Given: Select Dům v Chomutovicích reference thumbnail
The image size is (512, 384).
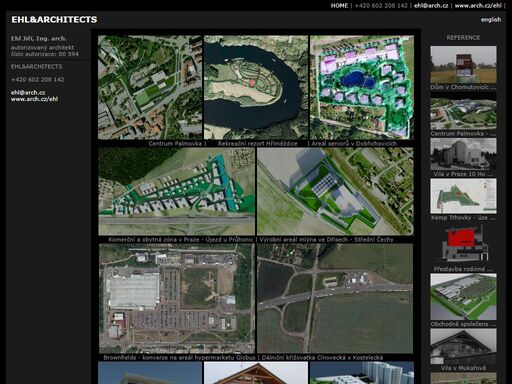Looking at the screenshot, I should (x=463, y=65).
